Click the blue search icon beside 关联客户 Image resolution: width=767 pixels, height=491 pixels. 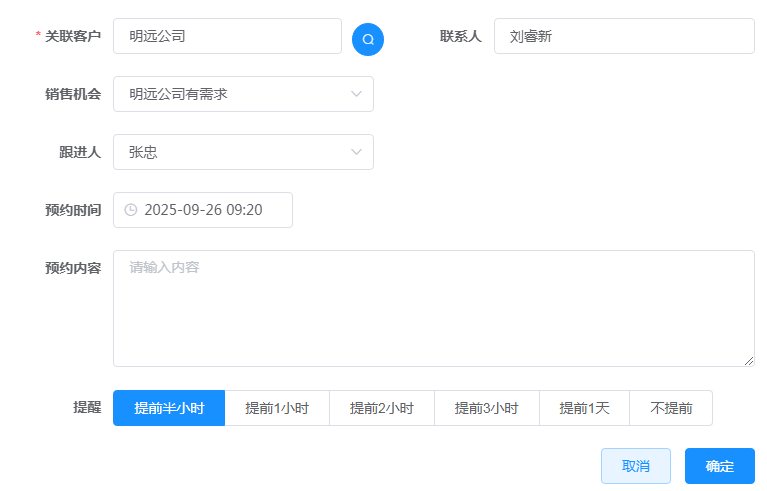[x=368, y=39]
